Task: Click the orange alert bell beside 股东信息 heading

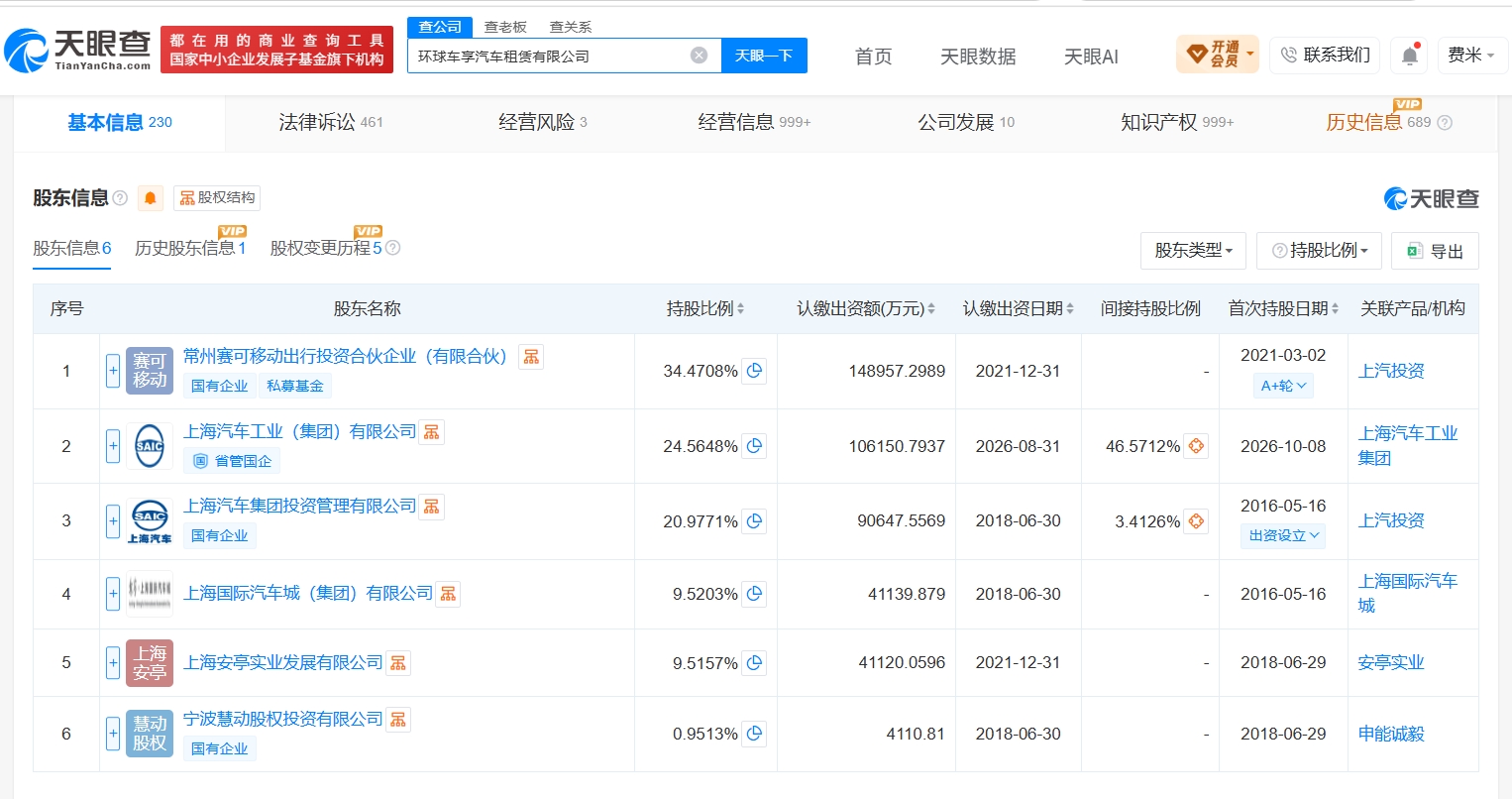Action: tap(151, 198)
